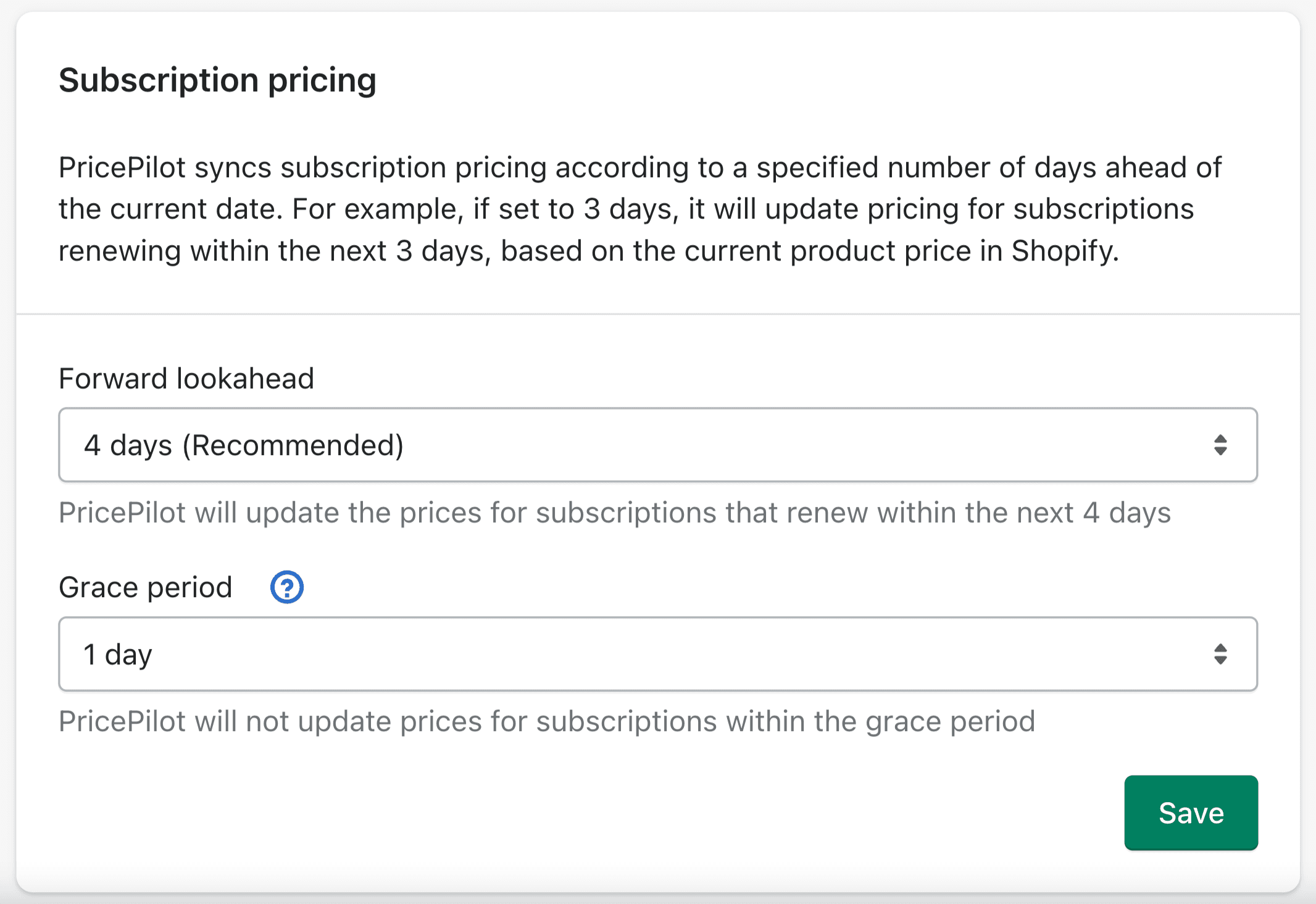This screenshot has width=1316, height=904.
Task: Click the down arrow in Grace period select
Action: pos(1220,661)
